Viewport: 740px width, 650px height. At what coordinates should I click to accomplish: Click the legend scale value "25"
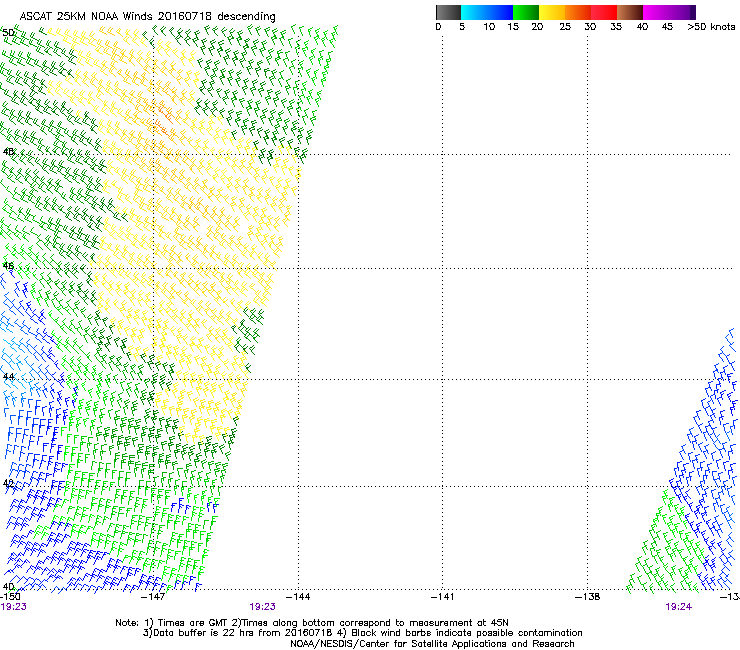(565, 27)
